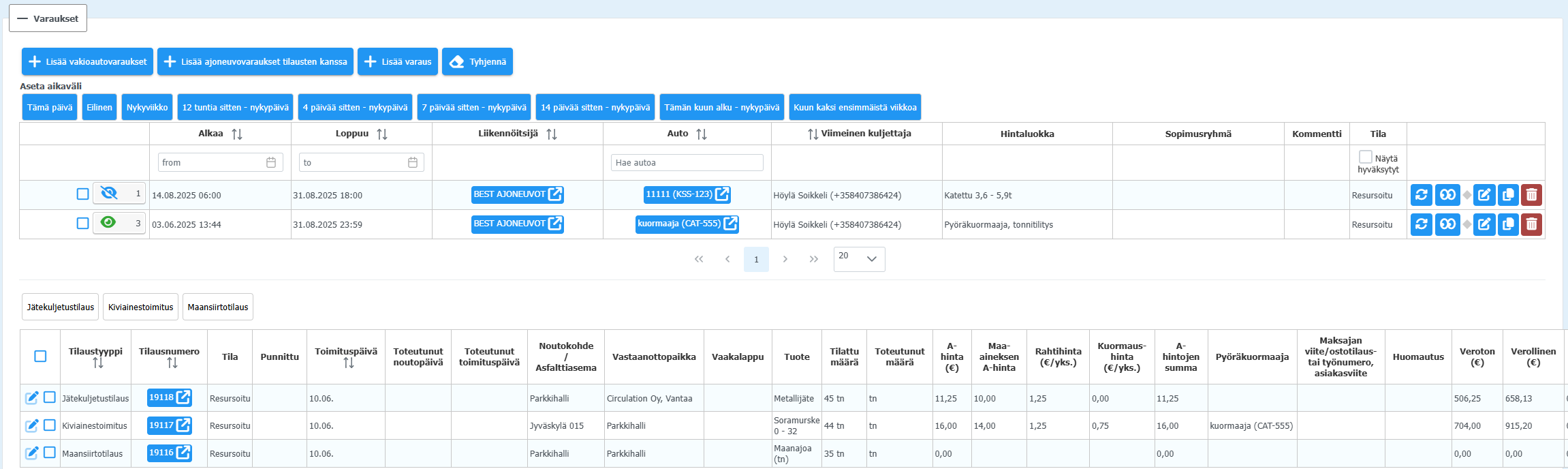Copy the kuormaaja (CAT-555) reservation
The width and height of the screenshot is (1568, 469).
tap(1508, 224)
